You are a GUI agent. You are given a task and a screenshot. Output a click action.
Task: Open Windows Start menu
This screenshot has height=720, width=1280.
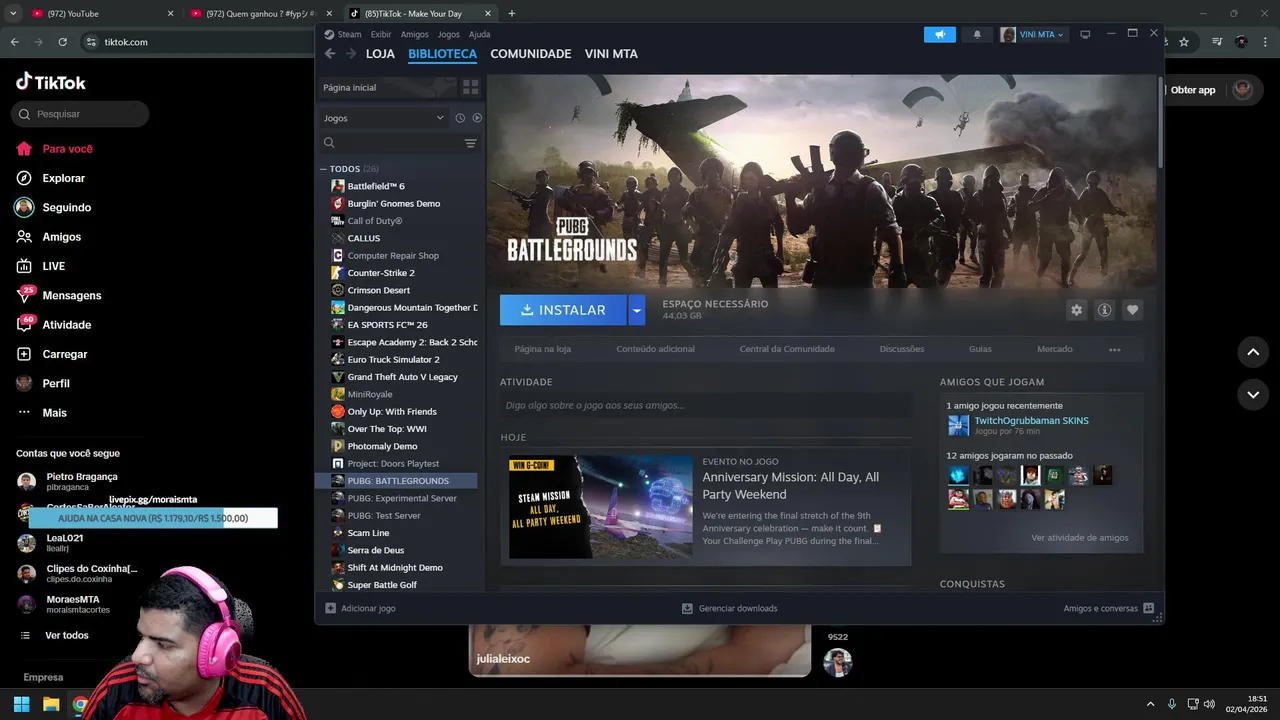[x=21, y=704]
